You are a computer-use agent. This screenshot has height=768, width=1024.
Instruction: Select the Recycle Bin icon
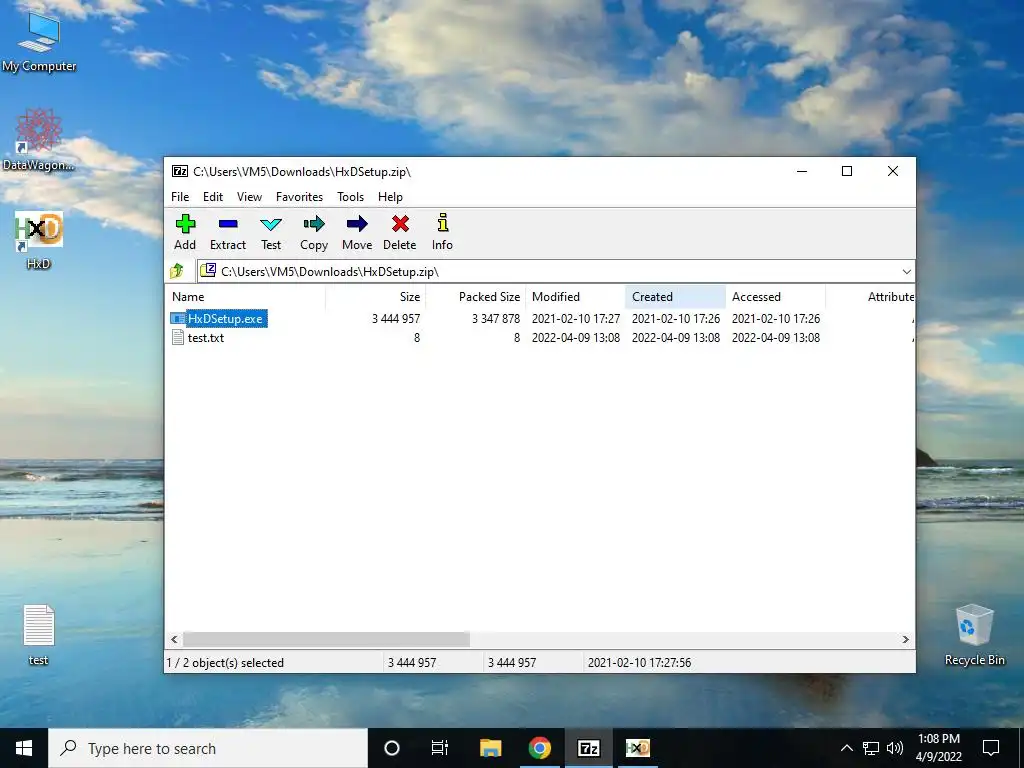point(974,635)
